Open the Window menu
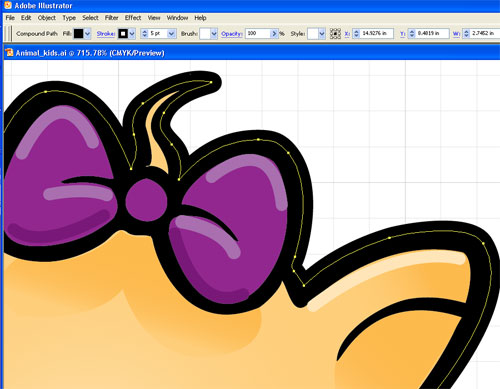500x389 pixels. (x=177, y=18)
